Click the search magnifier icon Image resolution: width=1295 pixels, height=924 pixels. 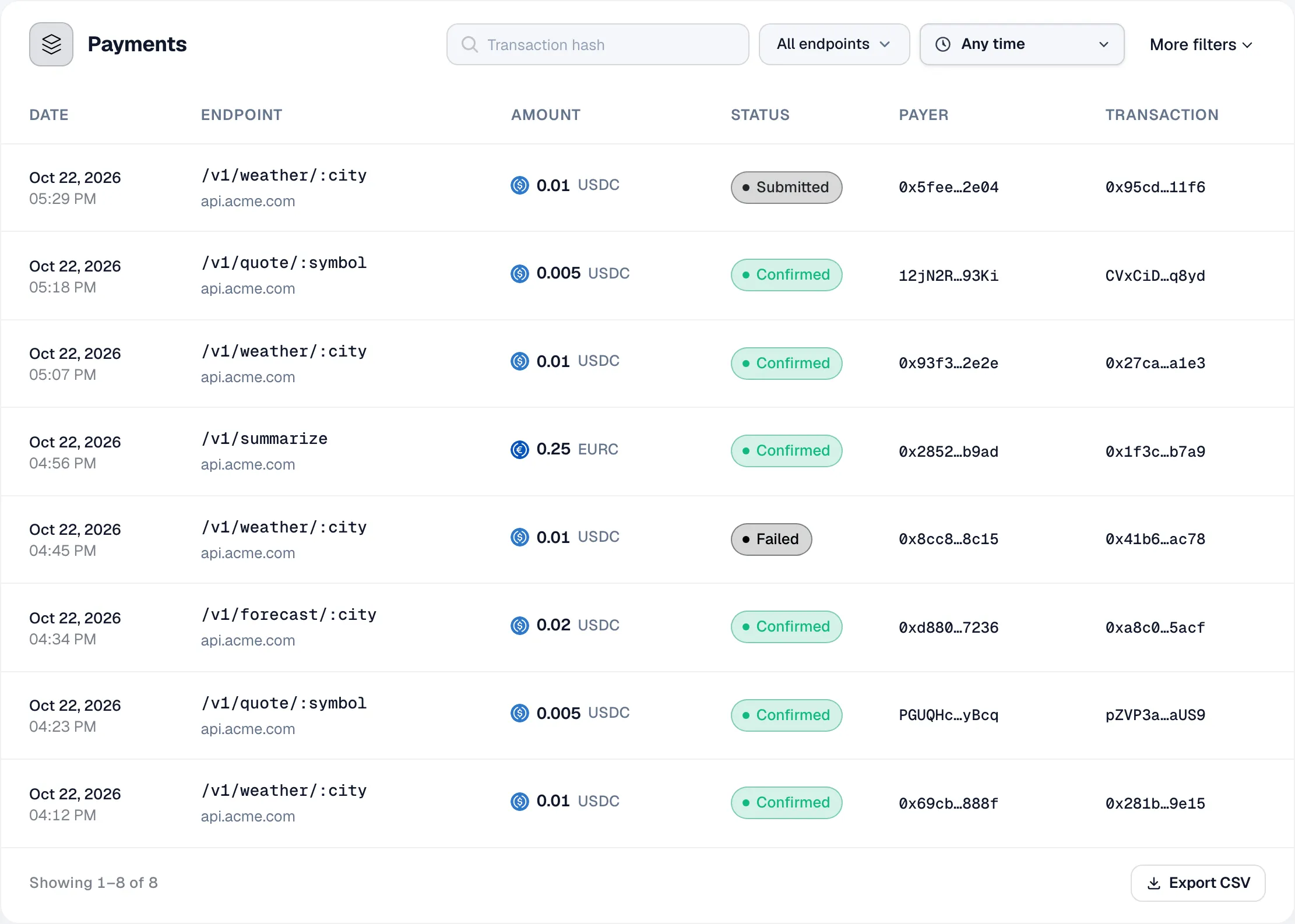coord(469,44)
